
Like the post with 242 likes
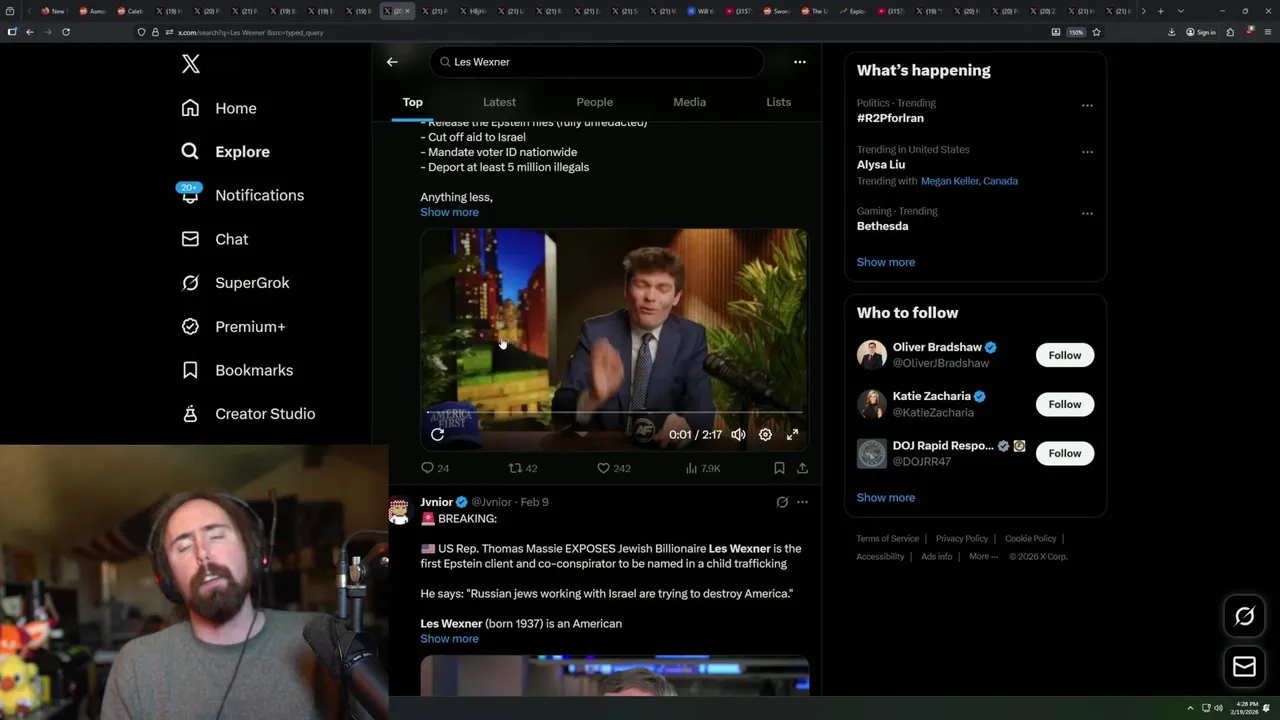coord(613,468)
